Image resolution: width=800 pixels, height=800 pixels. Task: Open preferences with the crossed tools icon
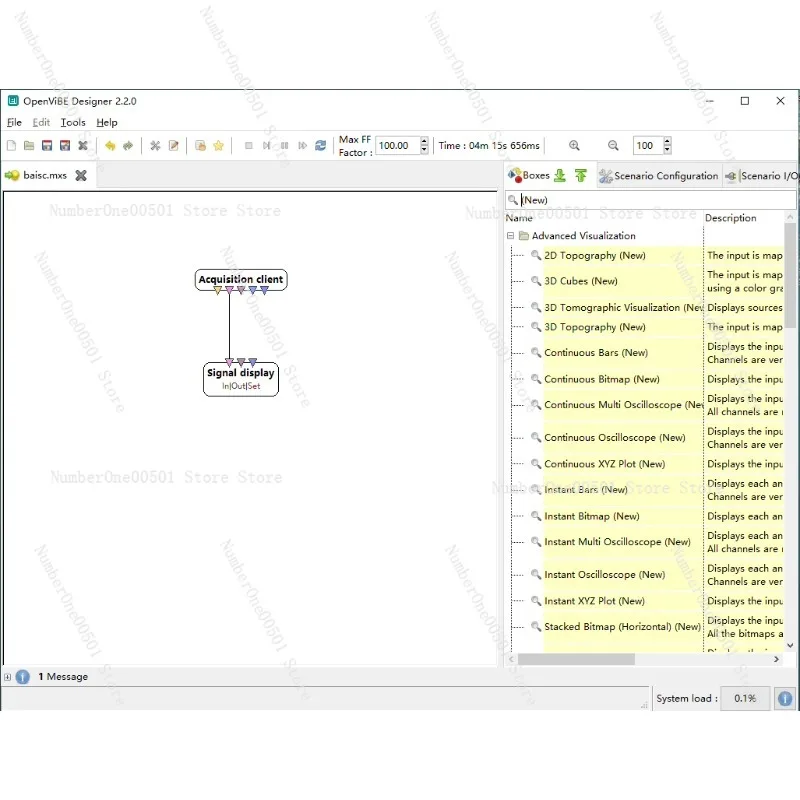pos(155,145)
